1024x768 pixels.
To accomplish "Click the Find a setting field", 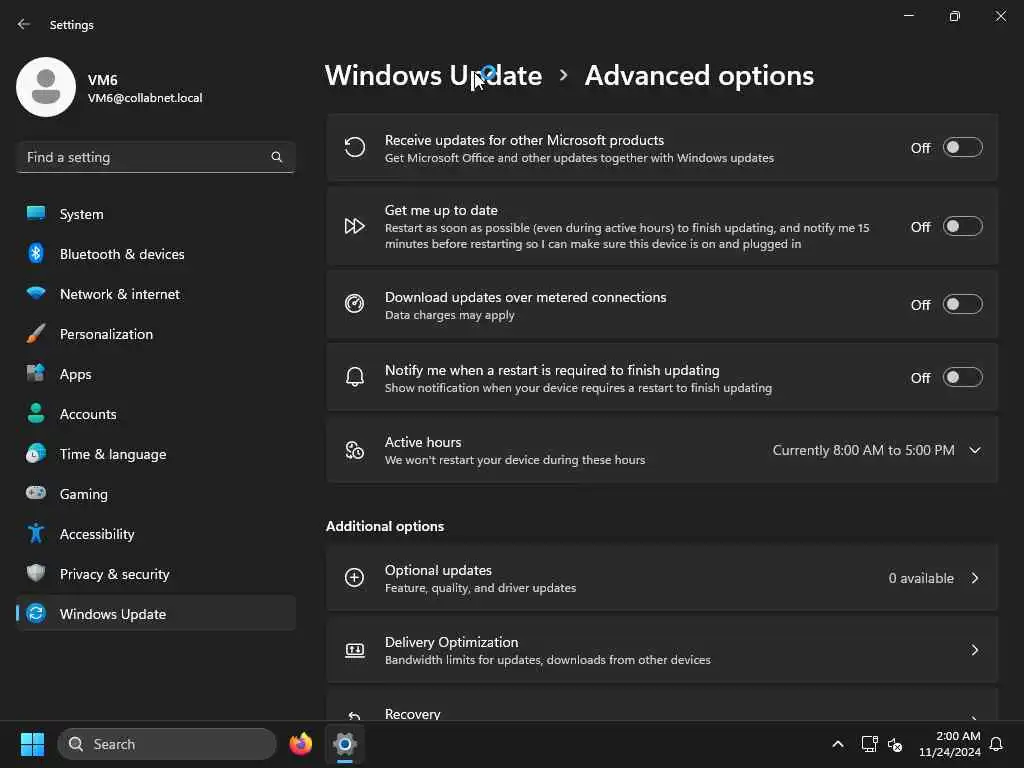I will click(x=155, y=157).
